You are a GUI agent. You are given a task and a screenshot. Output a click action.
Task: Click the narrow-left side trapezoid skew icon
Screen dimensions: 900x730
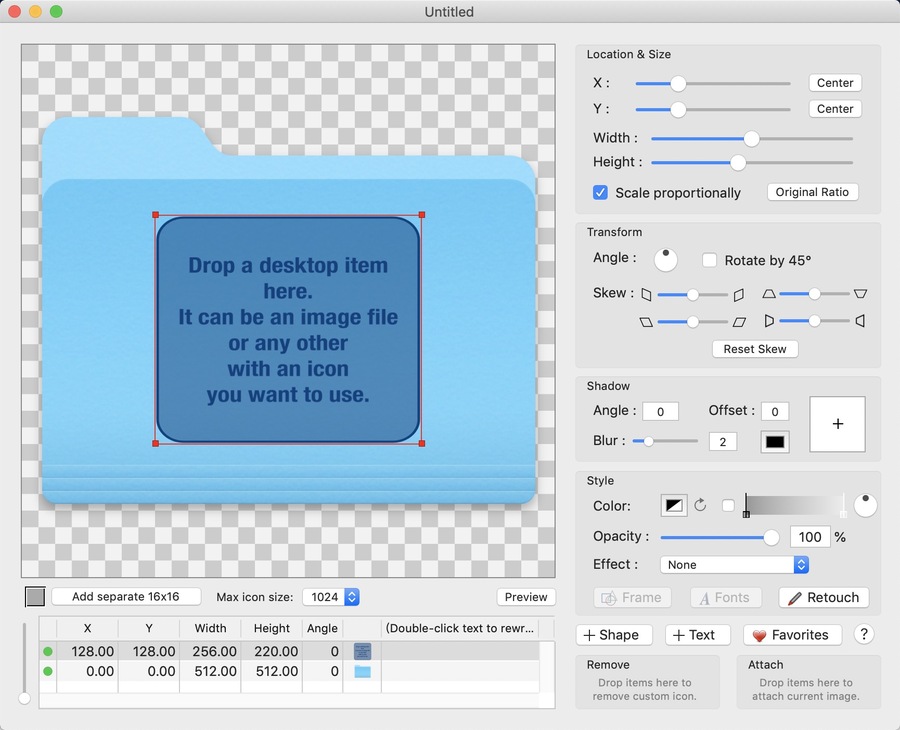click(x=860, y=321)
